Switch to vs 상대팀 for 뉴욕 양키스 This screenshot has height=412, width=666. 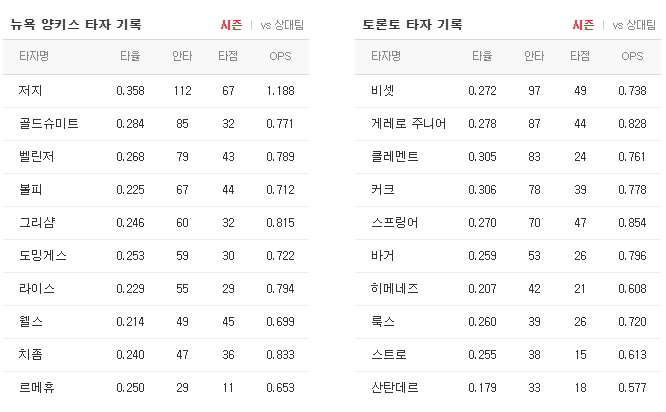[x=282, y=25]
